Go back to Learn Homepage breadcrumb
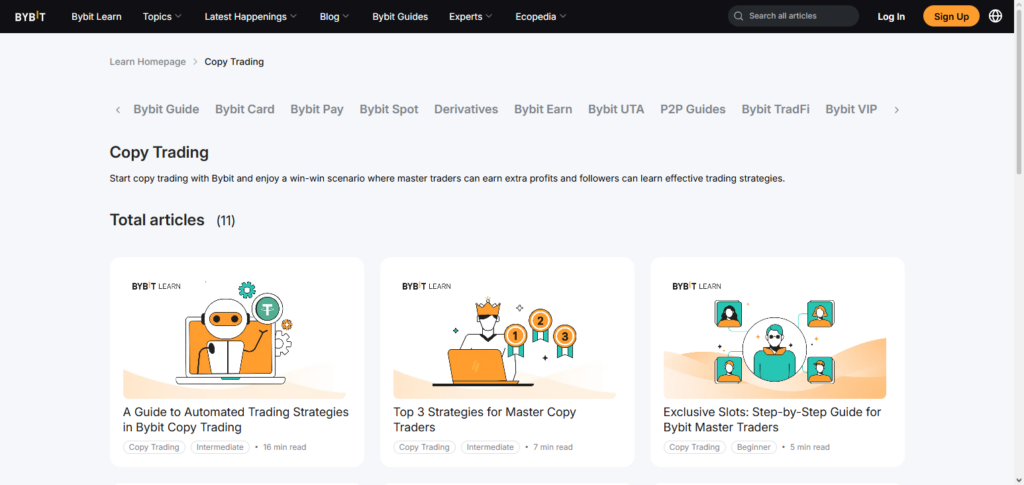The height and width of the screenshot is (485, 1024). click(x=148, y=62)
